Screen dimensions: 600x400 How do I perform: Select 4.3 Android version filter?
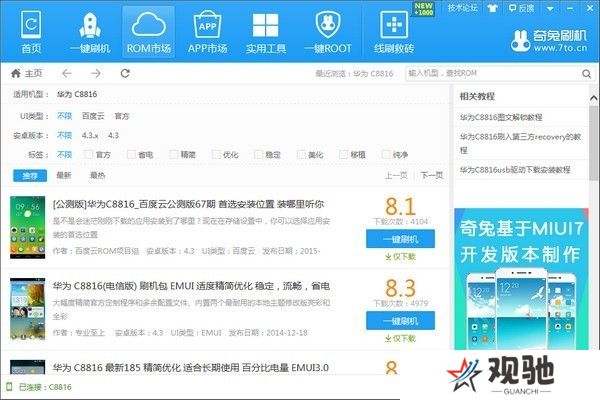pyautogui.click(x=113, y=135)
